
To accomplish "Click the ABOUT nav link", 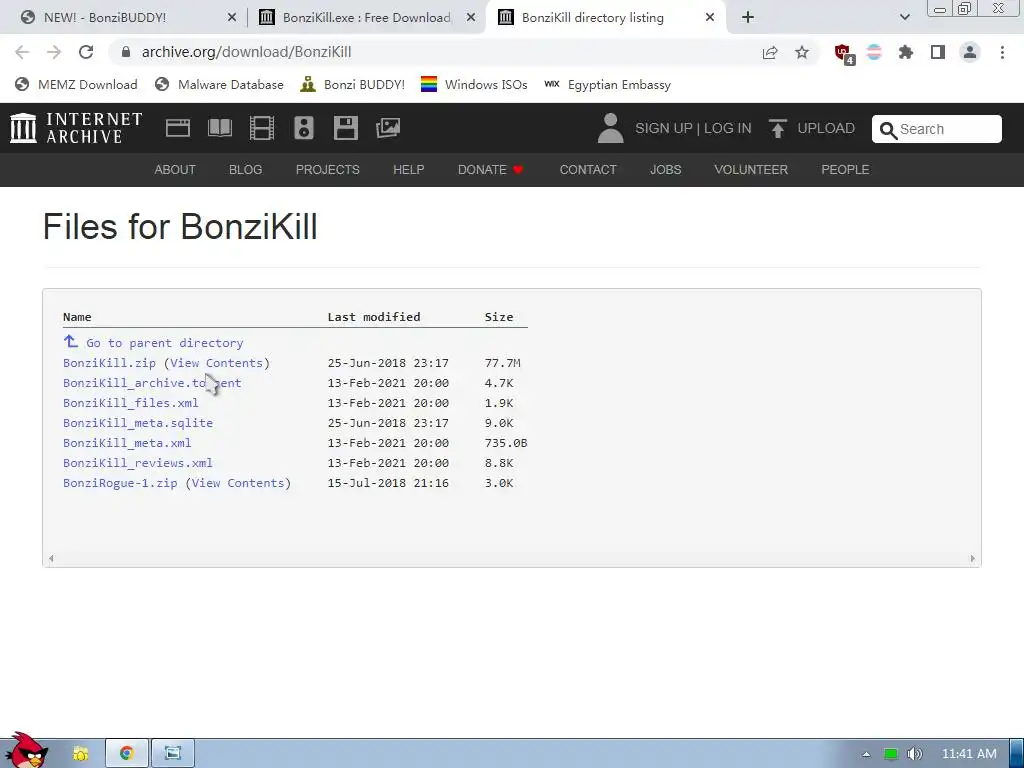I will [x=175, y=170].
